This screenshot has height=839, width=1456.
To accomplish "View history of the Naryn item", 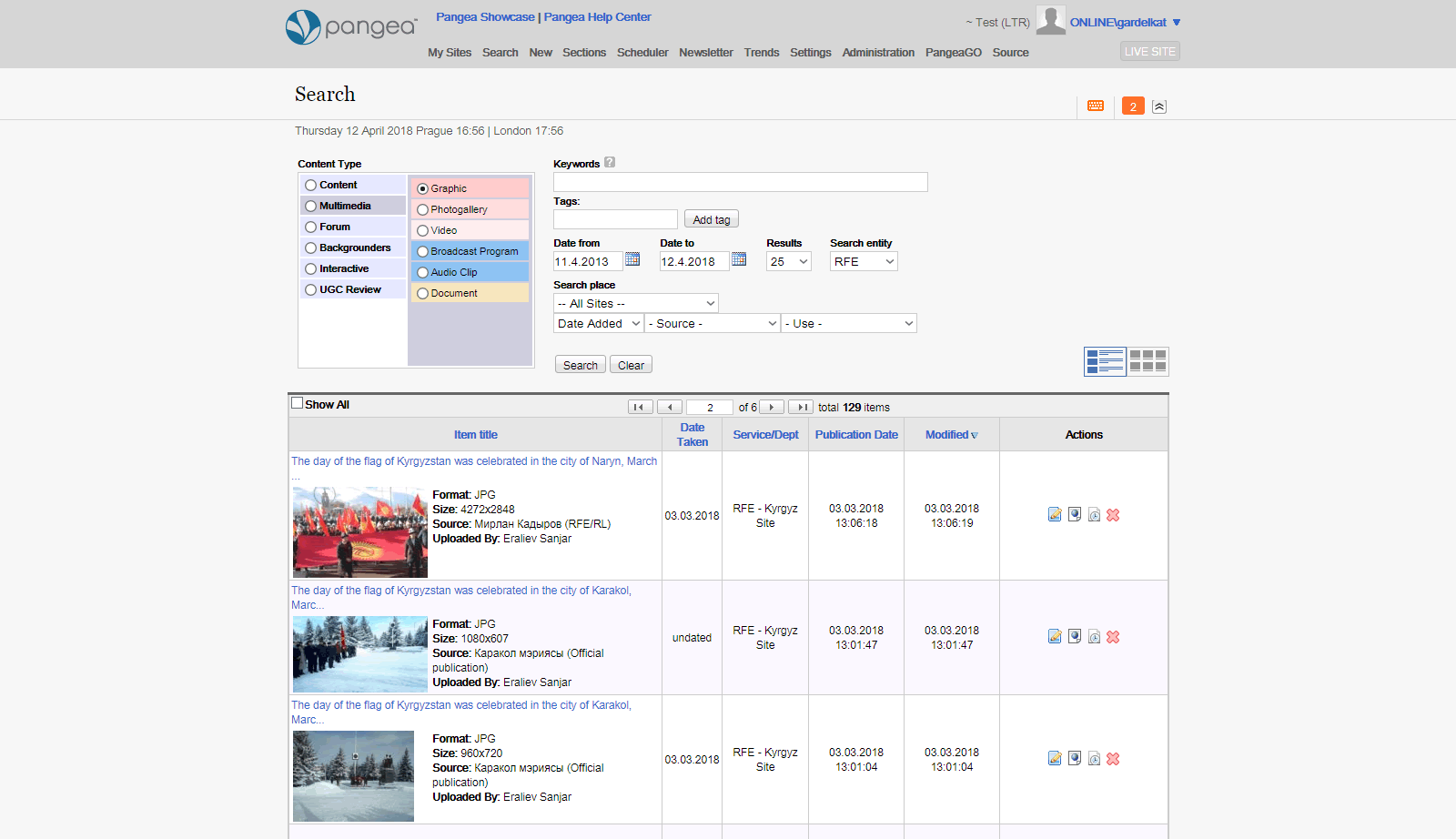I will click(1094, 515).
